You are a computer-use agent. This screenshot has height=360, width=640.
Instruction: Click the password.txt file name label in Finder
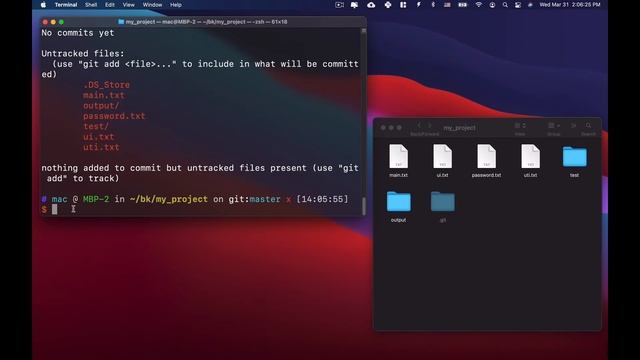(x=487, y=175)
